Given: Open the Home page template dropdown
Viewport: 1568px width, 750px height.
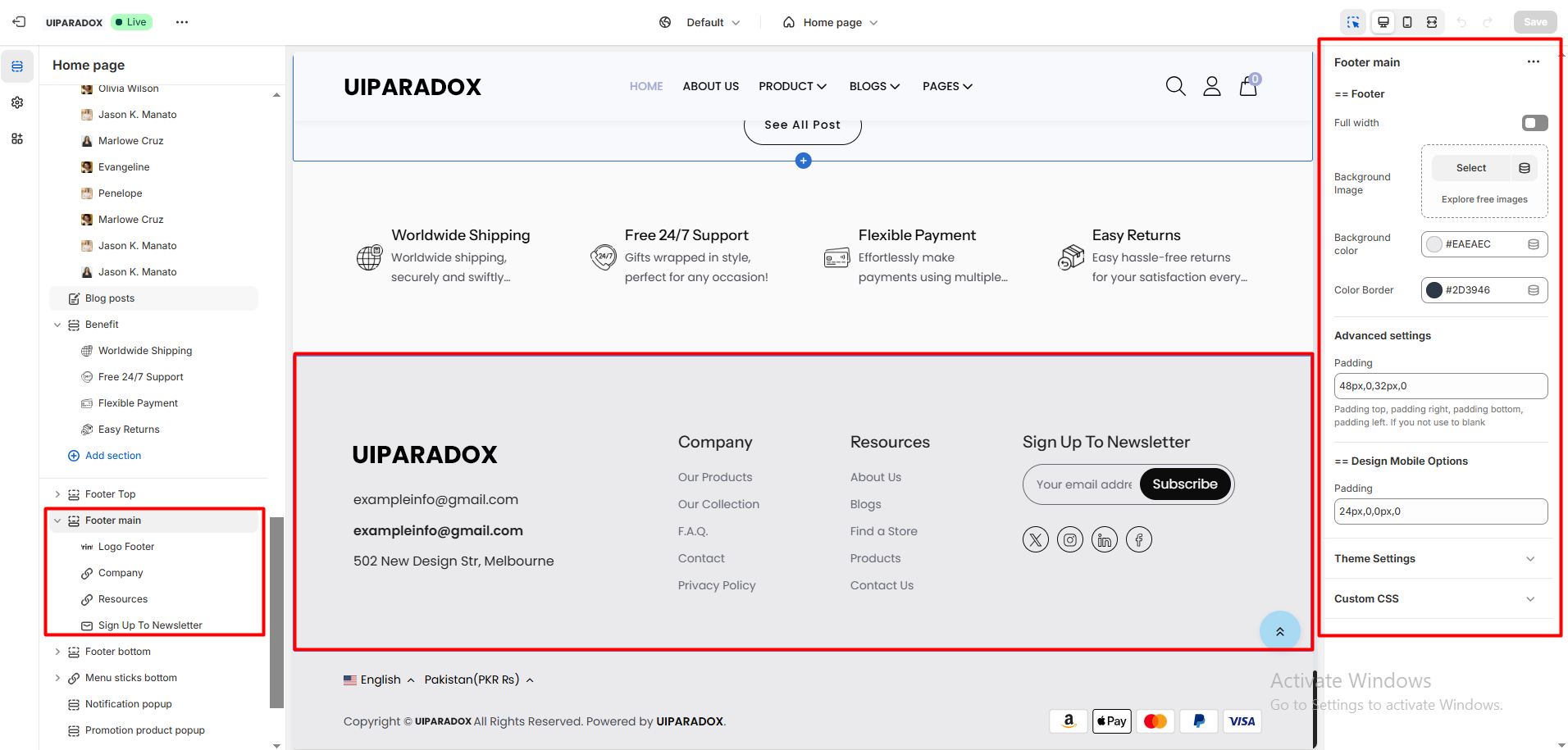Looking at the screenshot, I should coord(830,22).
